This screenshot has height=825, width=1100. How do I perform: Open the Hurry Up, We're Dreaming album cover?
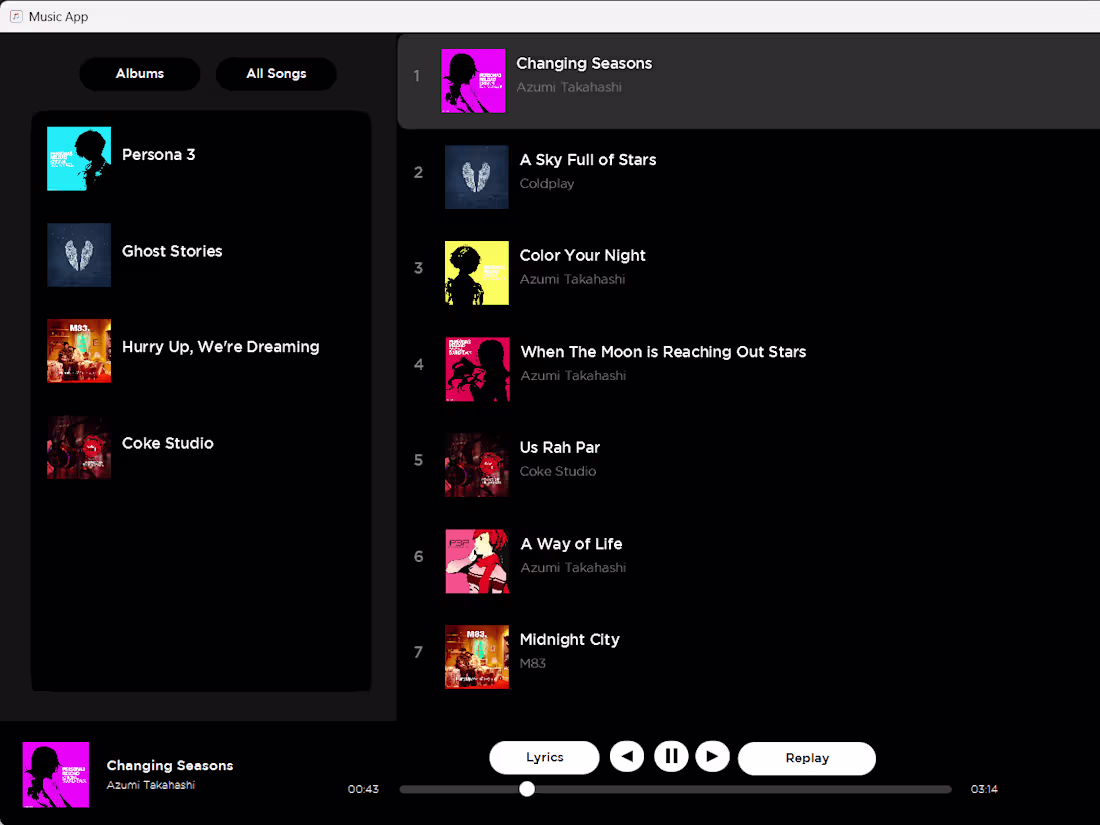click(79, 351)
